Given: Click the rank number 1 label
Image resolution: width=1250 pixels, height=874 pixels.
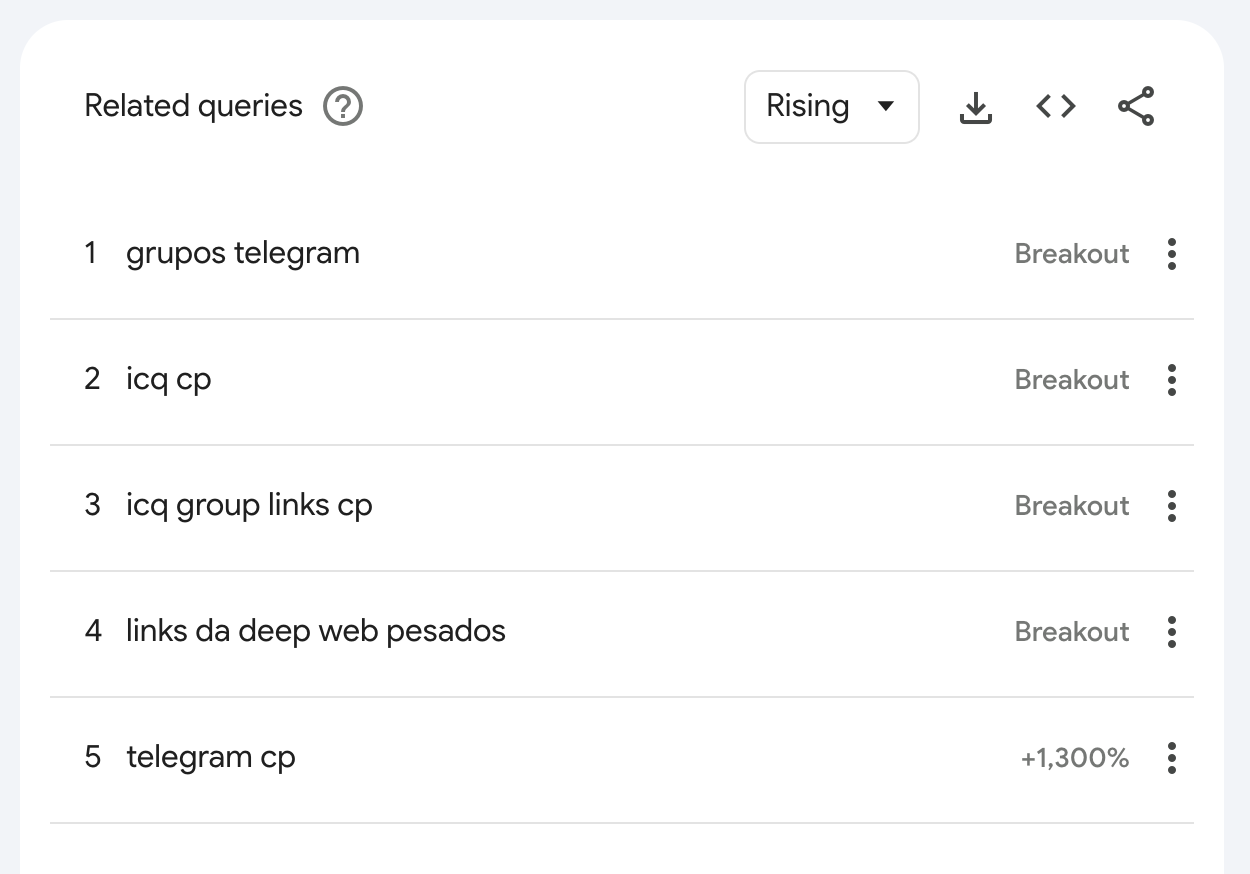Looking at the screenshot, I should tap(91, 254).
